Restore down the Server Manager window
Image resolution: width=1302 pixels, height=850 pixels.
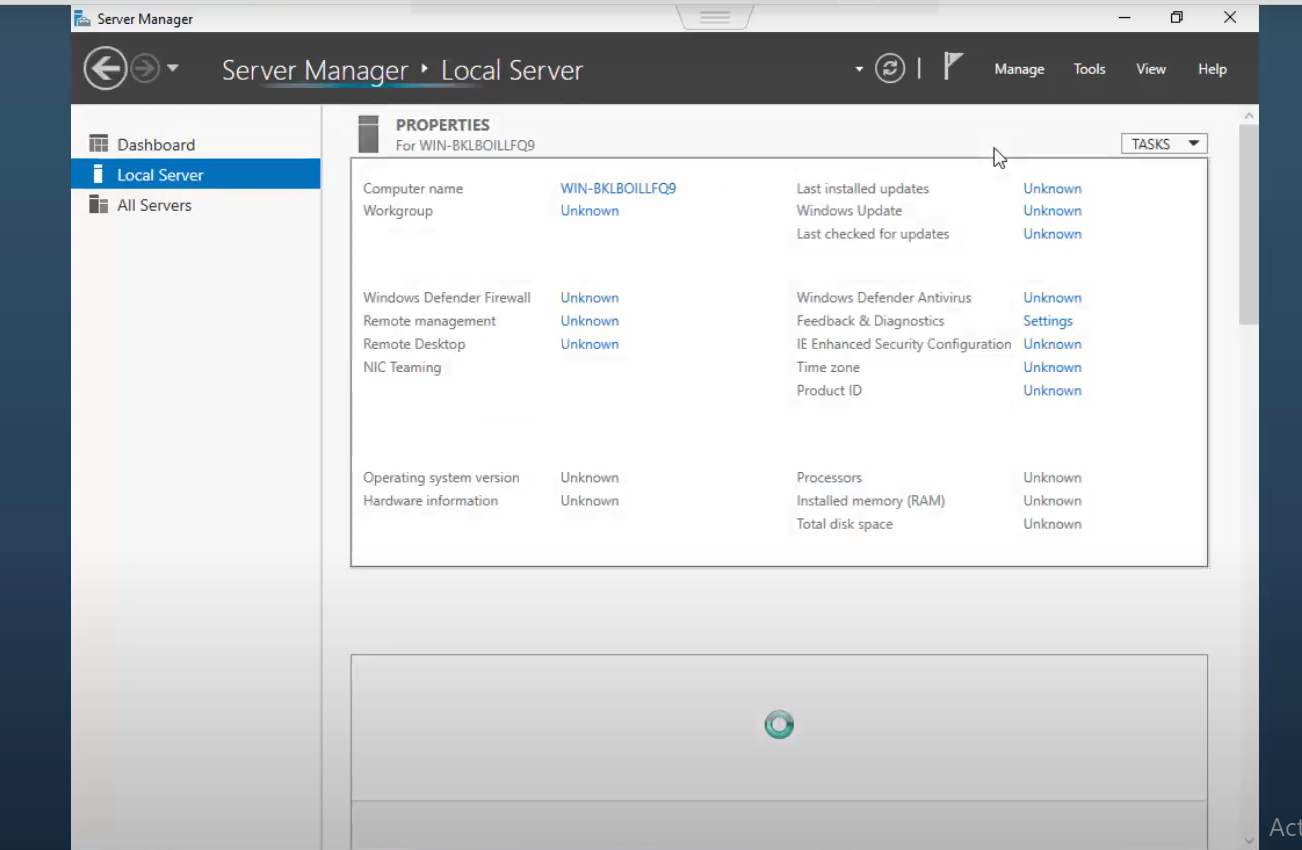[x=1177, y=17]
